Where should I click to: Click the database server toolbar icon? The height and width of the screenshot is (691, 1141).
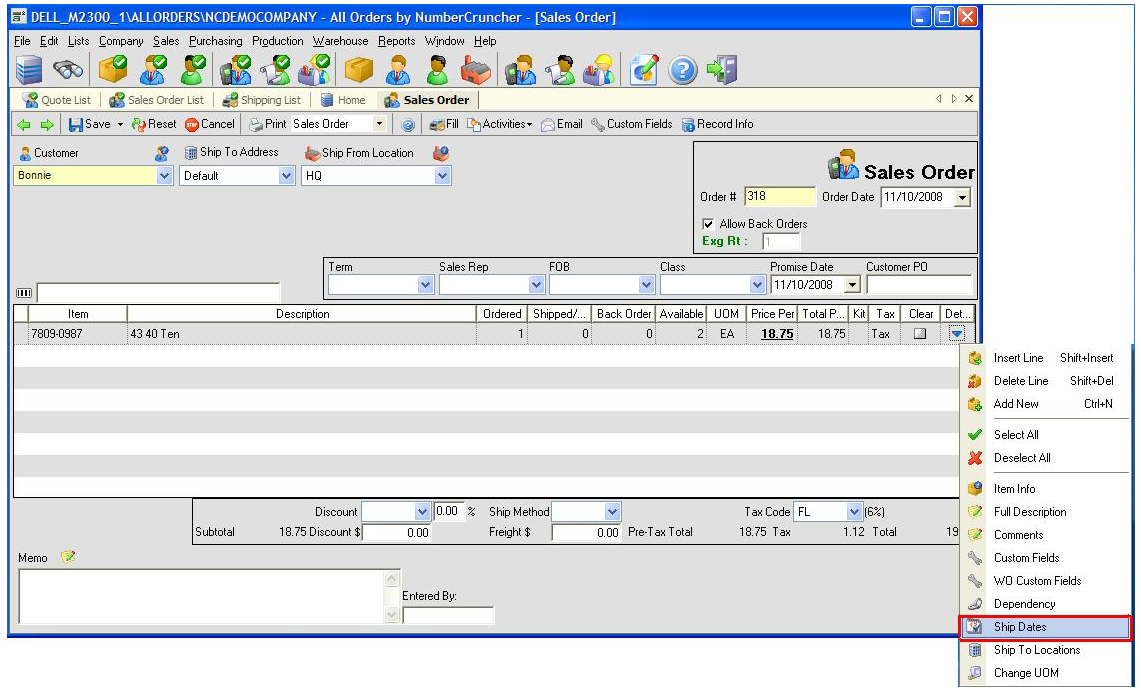[29, 70]
